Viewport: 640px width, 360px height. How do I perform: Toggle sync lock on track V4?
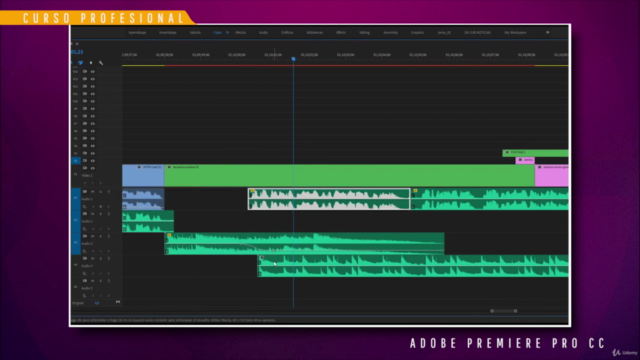coord(85,146)
